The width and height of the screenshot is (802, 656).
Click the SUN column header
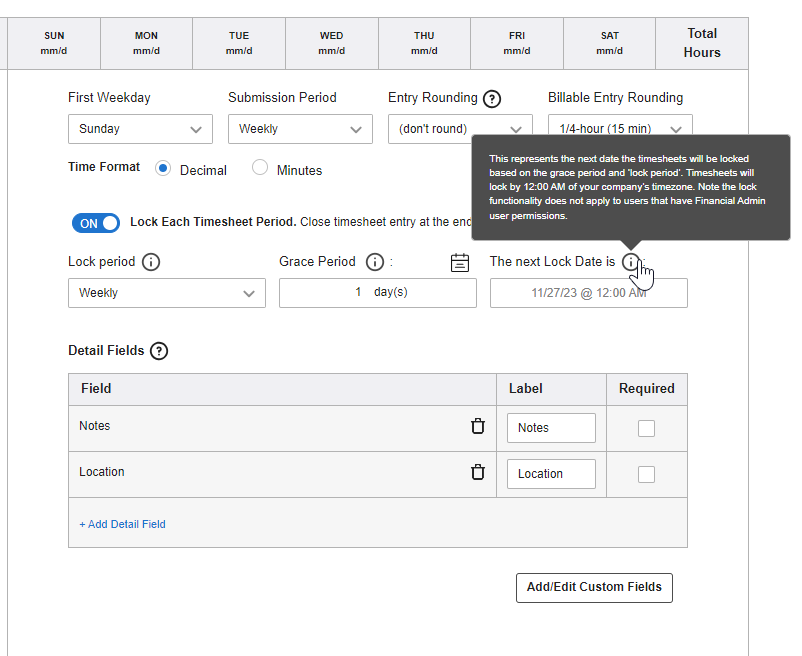point(54,43)
